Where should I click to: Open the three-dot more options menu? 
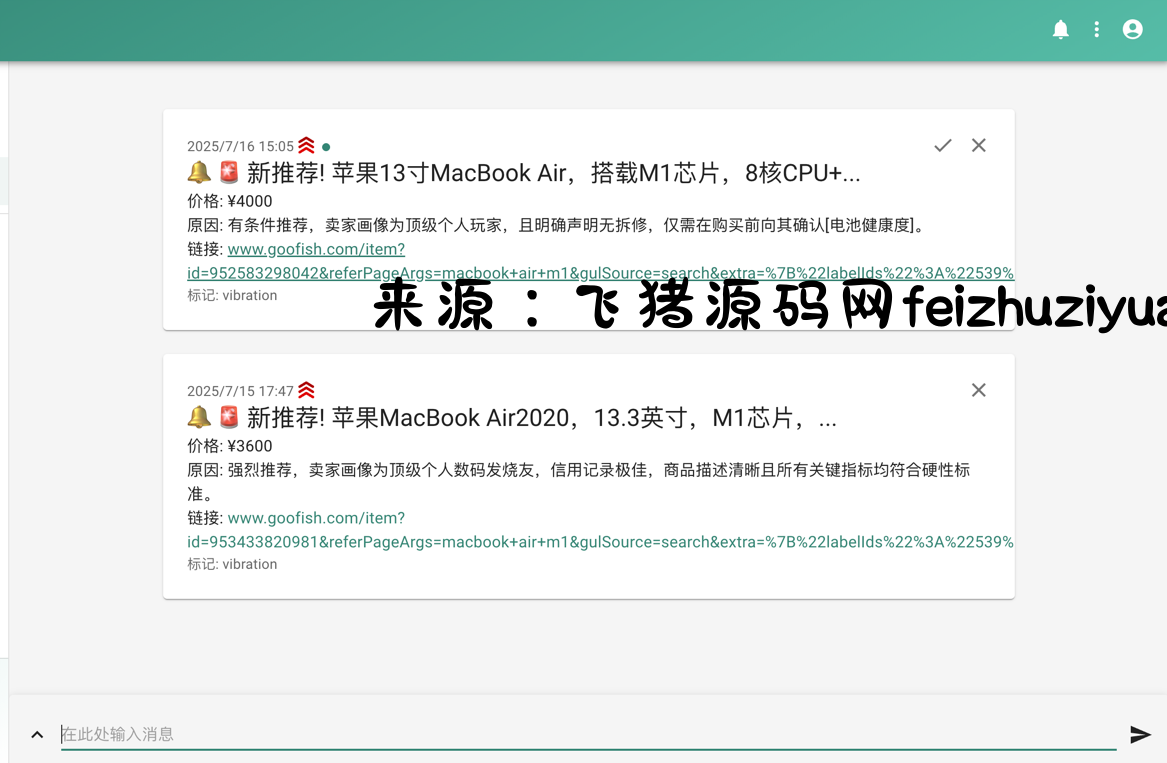click(x=1097, y=30)
